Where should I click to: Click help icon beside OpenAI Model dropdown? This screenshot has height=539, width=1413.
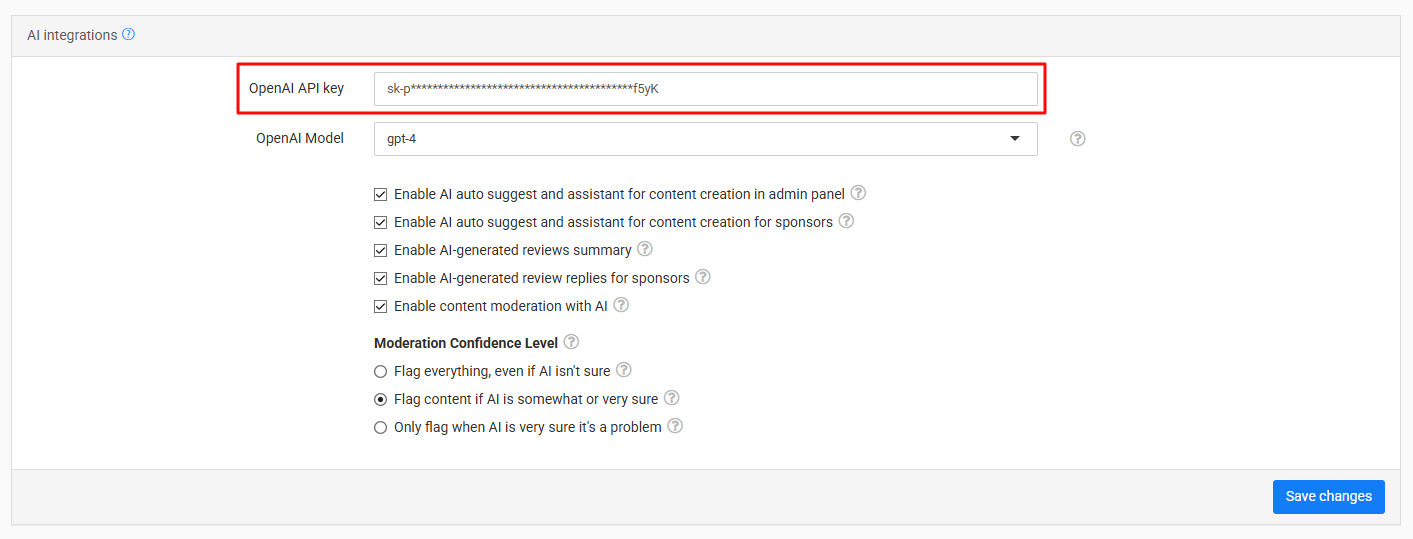point(1077,139)
